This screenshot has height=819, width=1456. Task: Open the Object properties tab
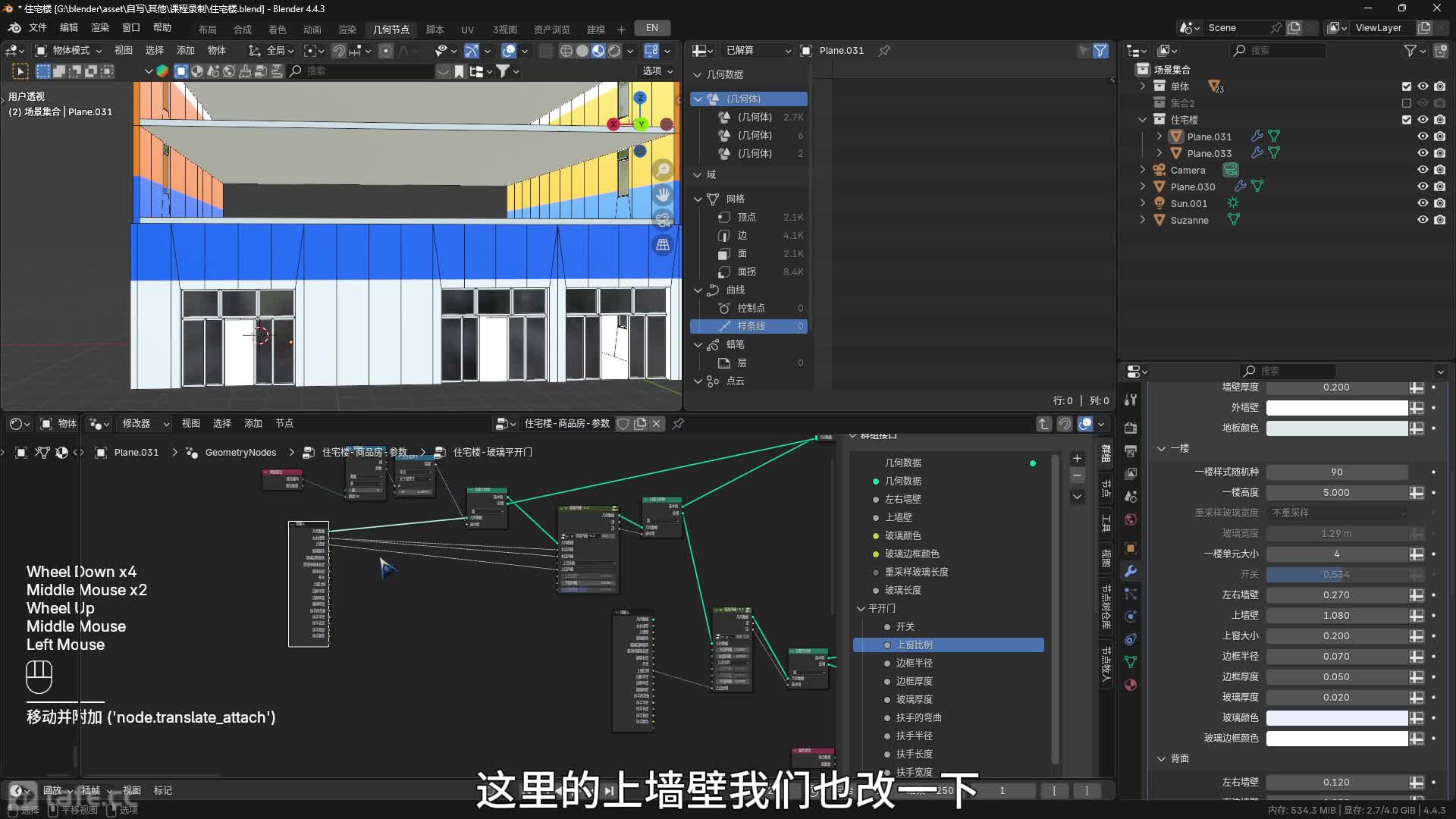coord(1131,548)
